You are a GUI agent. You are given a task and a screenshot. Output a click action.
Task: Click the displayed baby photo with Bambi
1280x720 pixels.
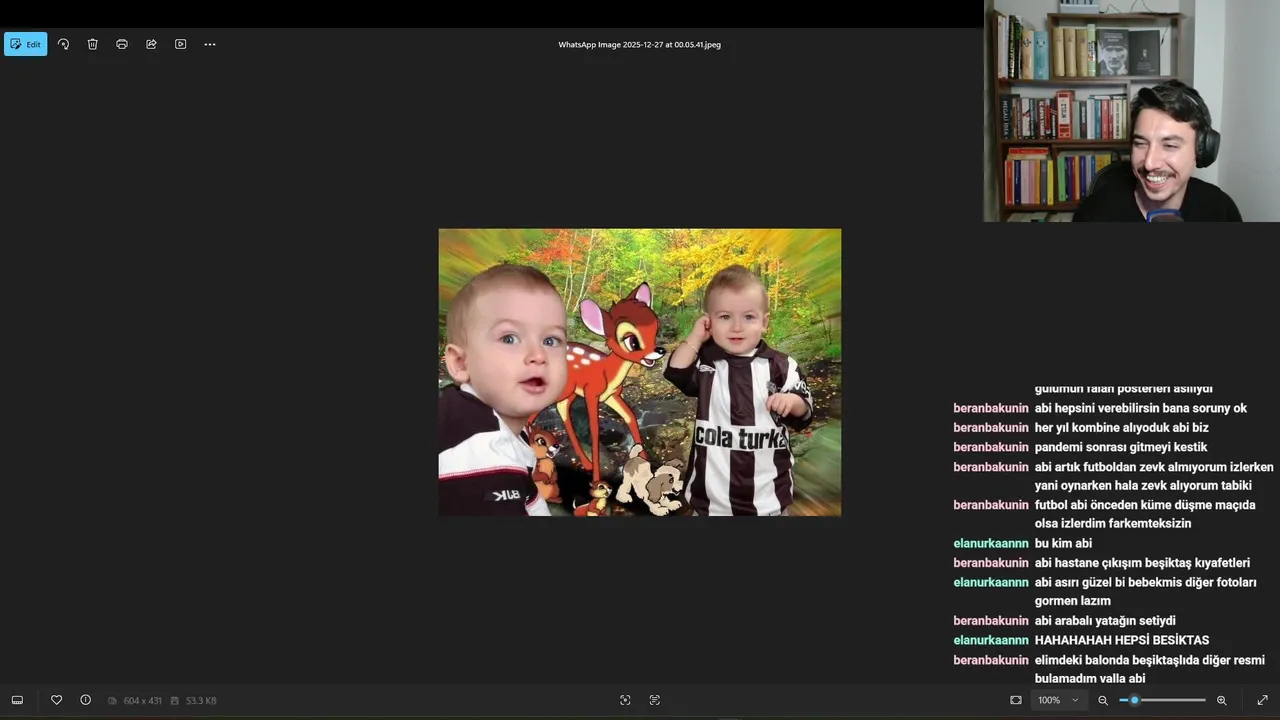(x=640, y=372)
